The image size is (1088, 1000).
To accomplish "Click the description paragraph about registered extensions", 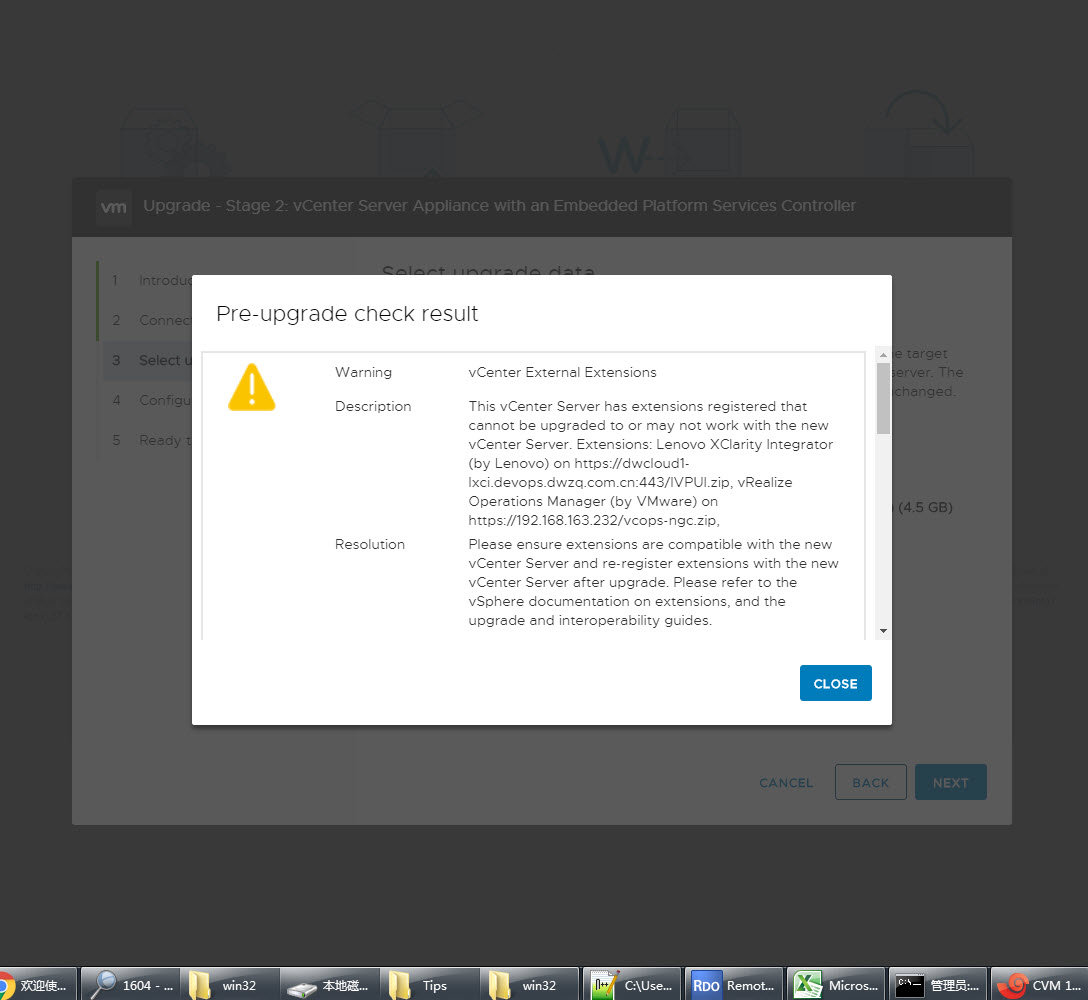I will (651, 463).
